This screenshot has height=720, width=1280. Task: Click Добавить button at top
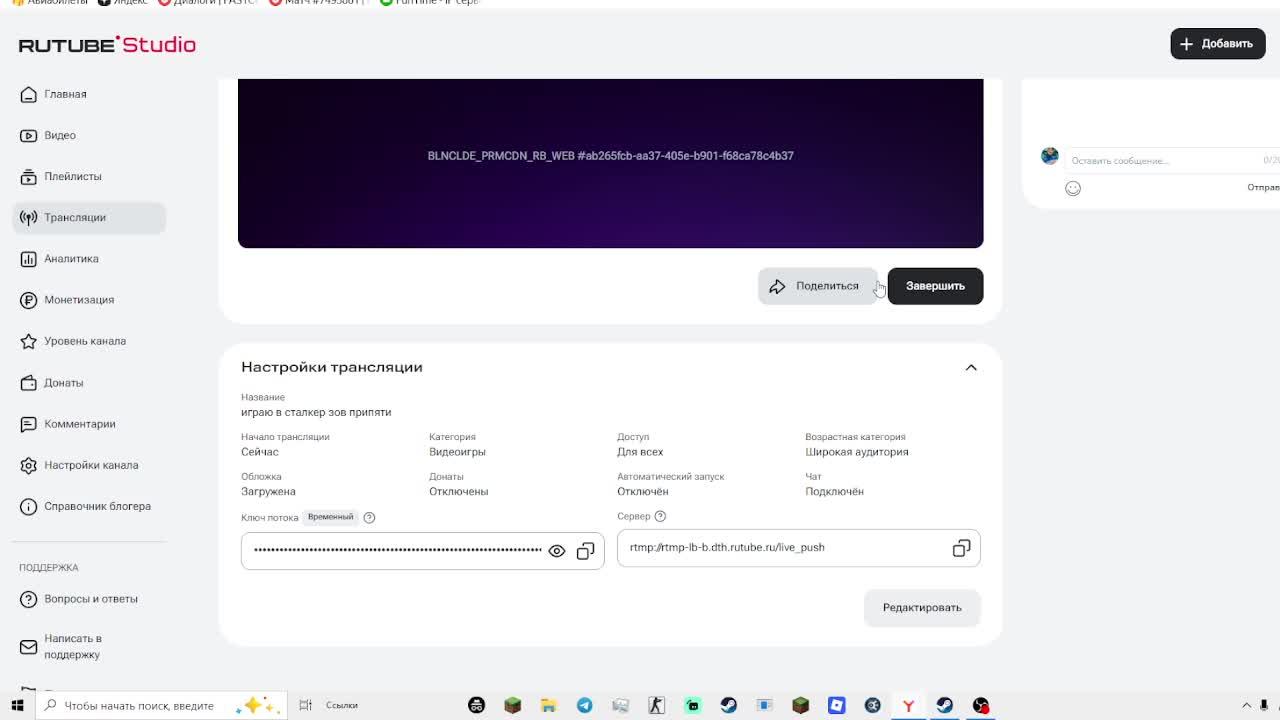[x=1218, y=44]
